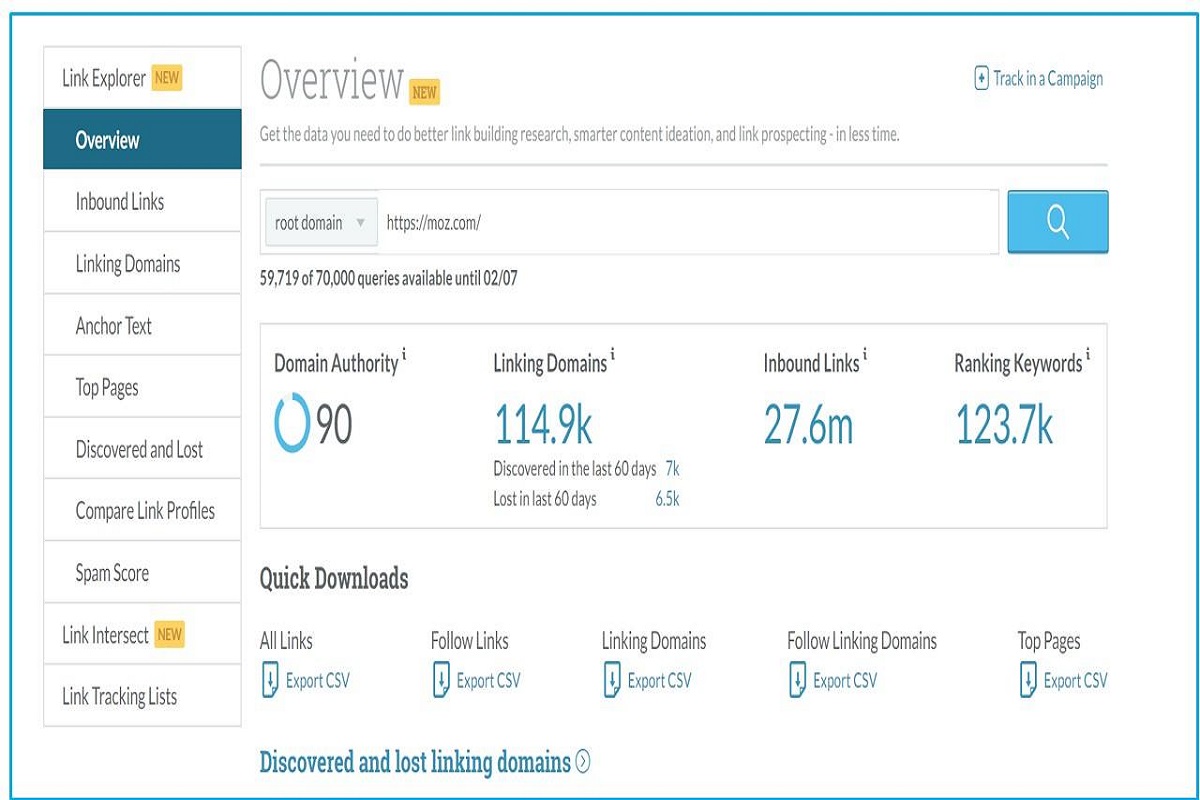Image resolution: width=1200 pixels, height=800 pixels.
Task: Click the 6.5k lost domains link
Action: pos(667,498)
